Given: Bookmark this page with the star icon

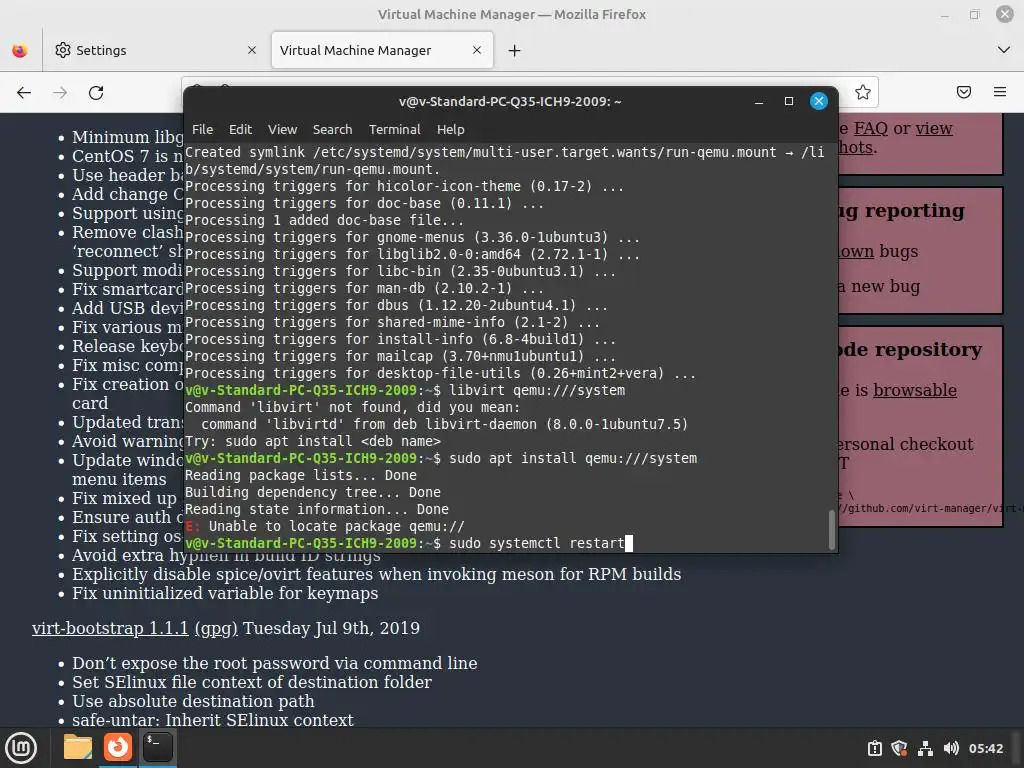Looking at the screenshot, I should pos(863,92).
